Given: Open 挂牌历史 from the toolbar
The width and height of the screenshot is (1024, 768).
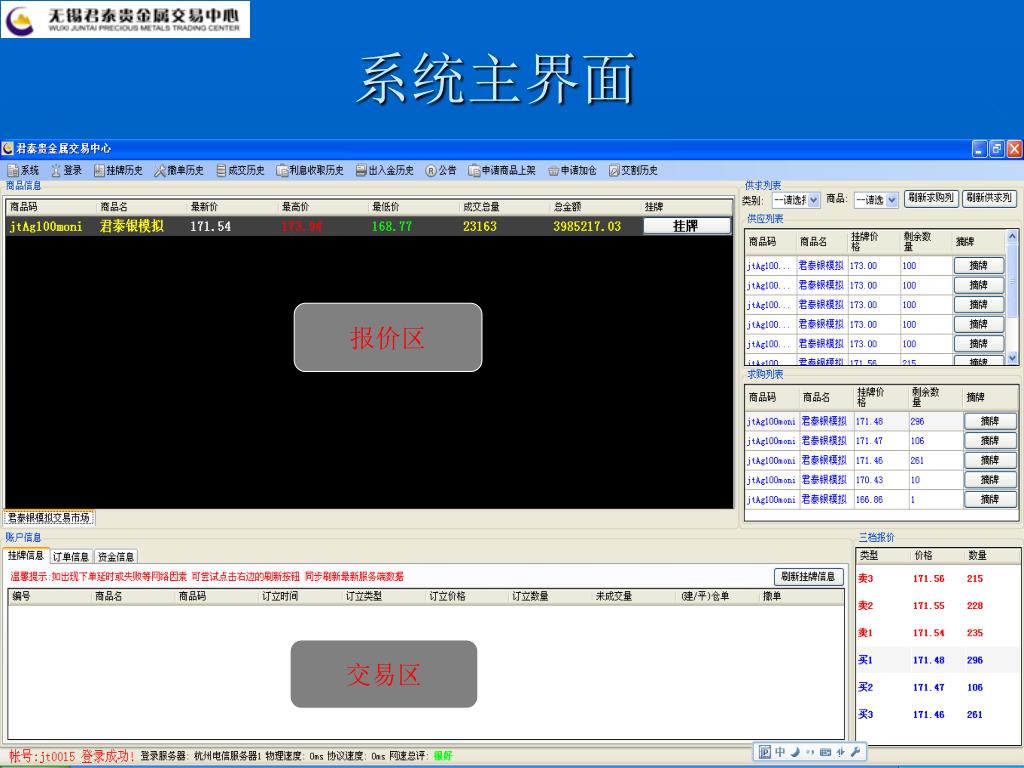Looking at the screenshot, I should [118, 170].
